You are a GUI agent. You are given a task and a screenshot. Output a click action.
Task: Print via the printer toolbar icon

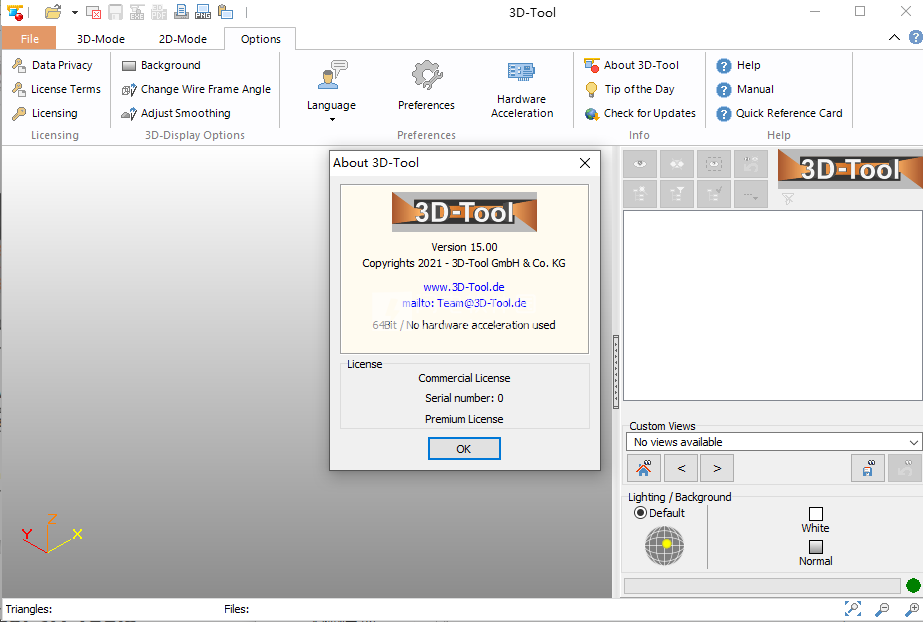181,12
